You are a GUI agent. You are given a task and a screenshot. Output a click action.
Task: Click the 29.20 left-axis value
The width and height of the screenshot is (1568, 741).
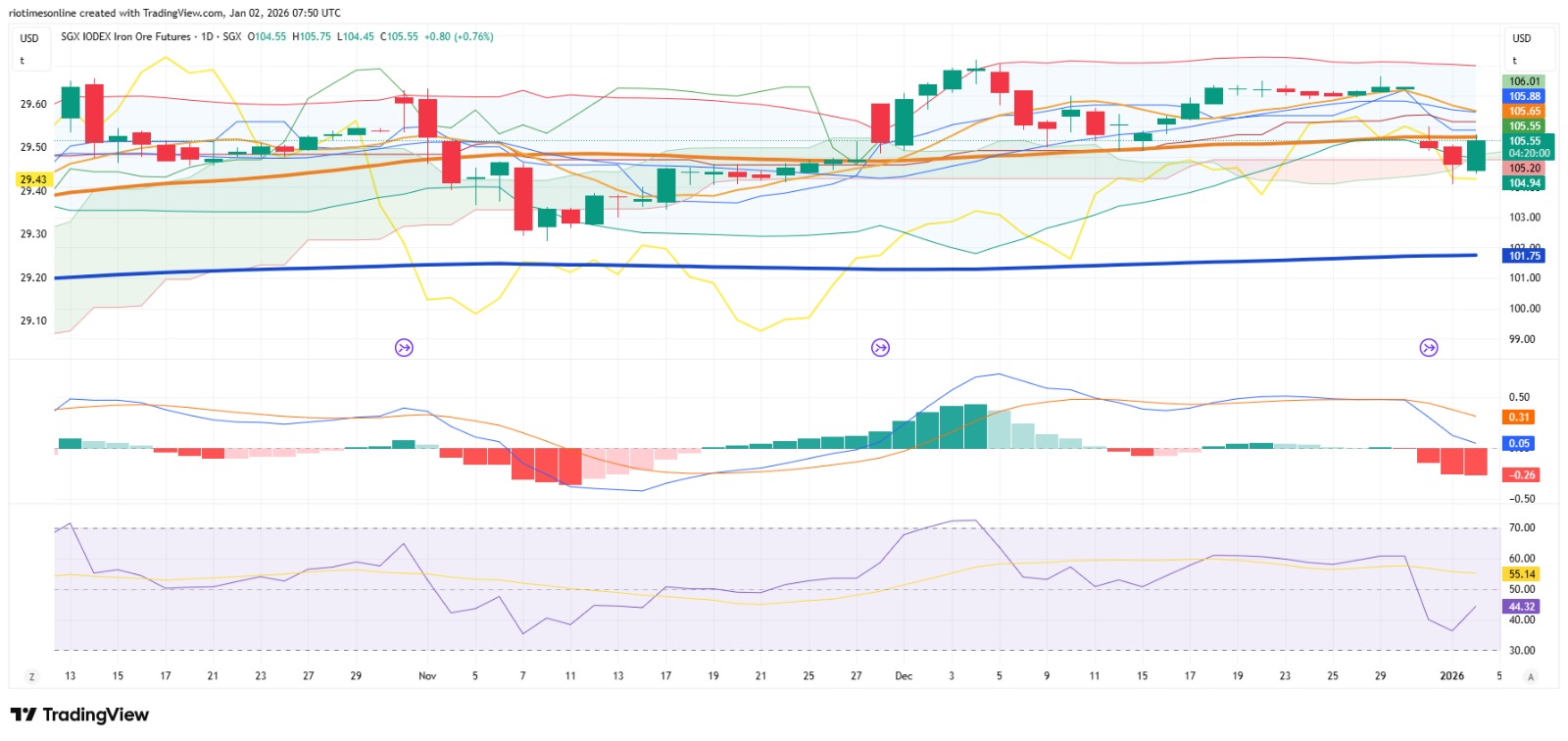coord(33,277)
